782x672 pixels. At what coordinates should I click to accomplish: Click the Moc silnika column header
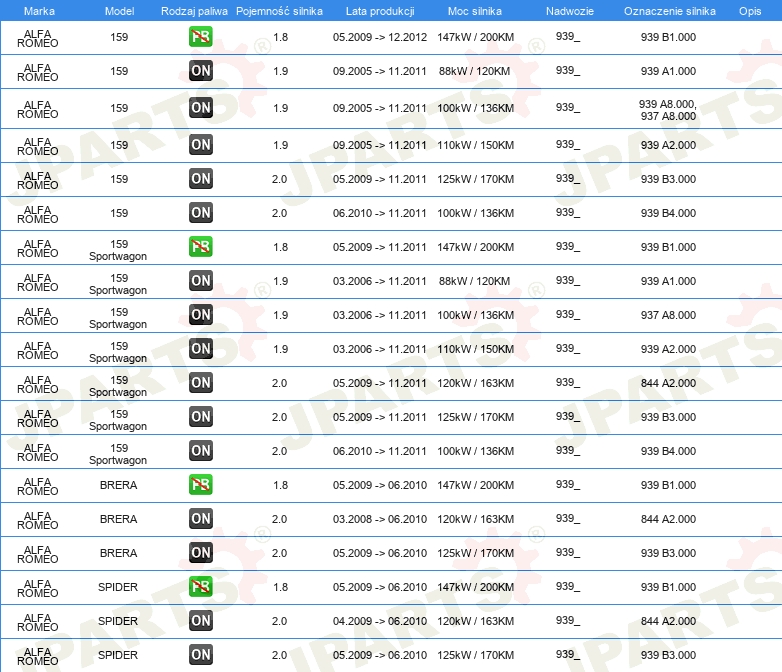475,11
